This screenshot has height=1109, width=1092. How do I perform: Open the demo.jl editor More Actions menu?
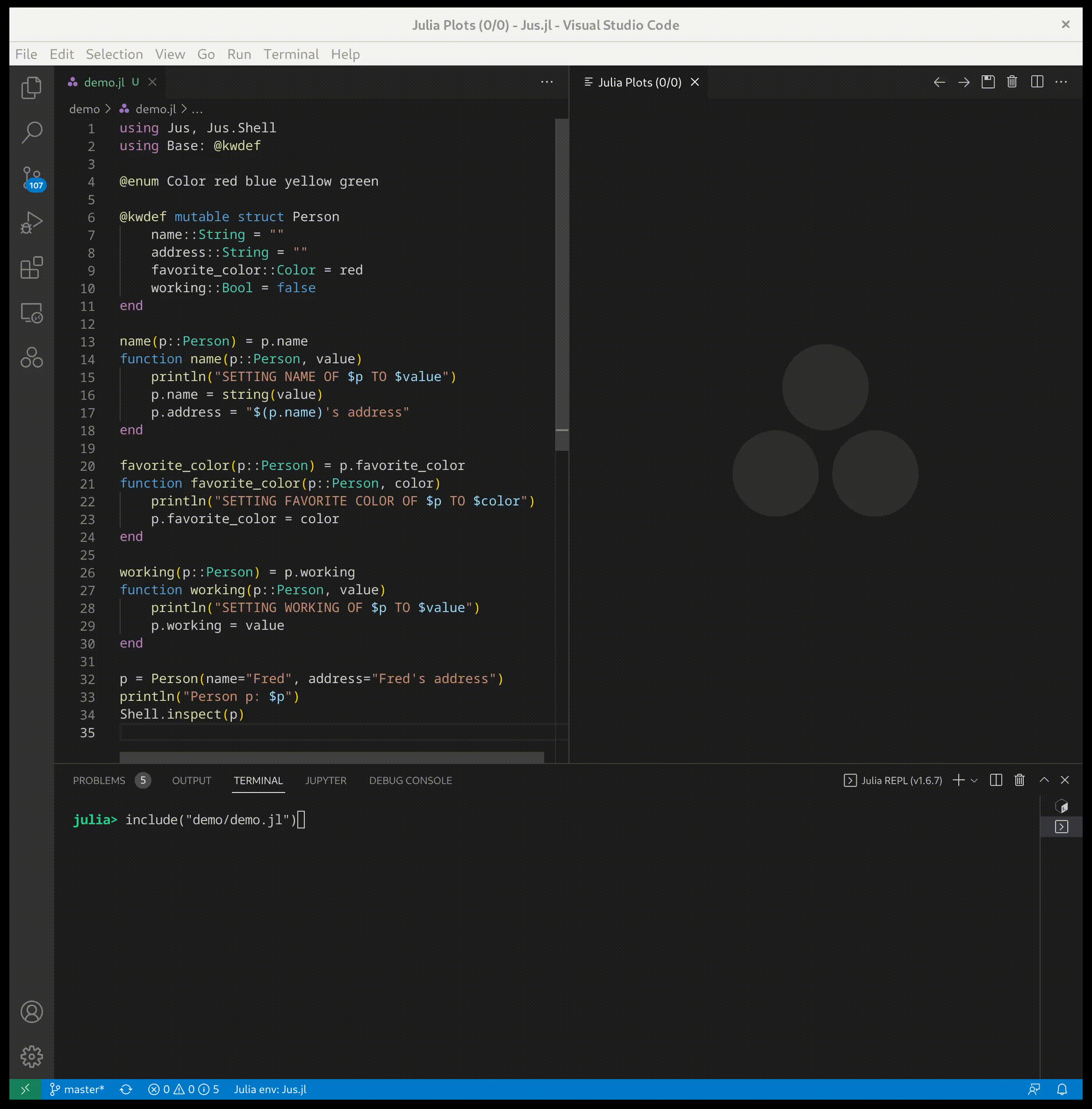(x=546, y=82)
